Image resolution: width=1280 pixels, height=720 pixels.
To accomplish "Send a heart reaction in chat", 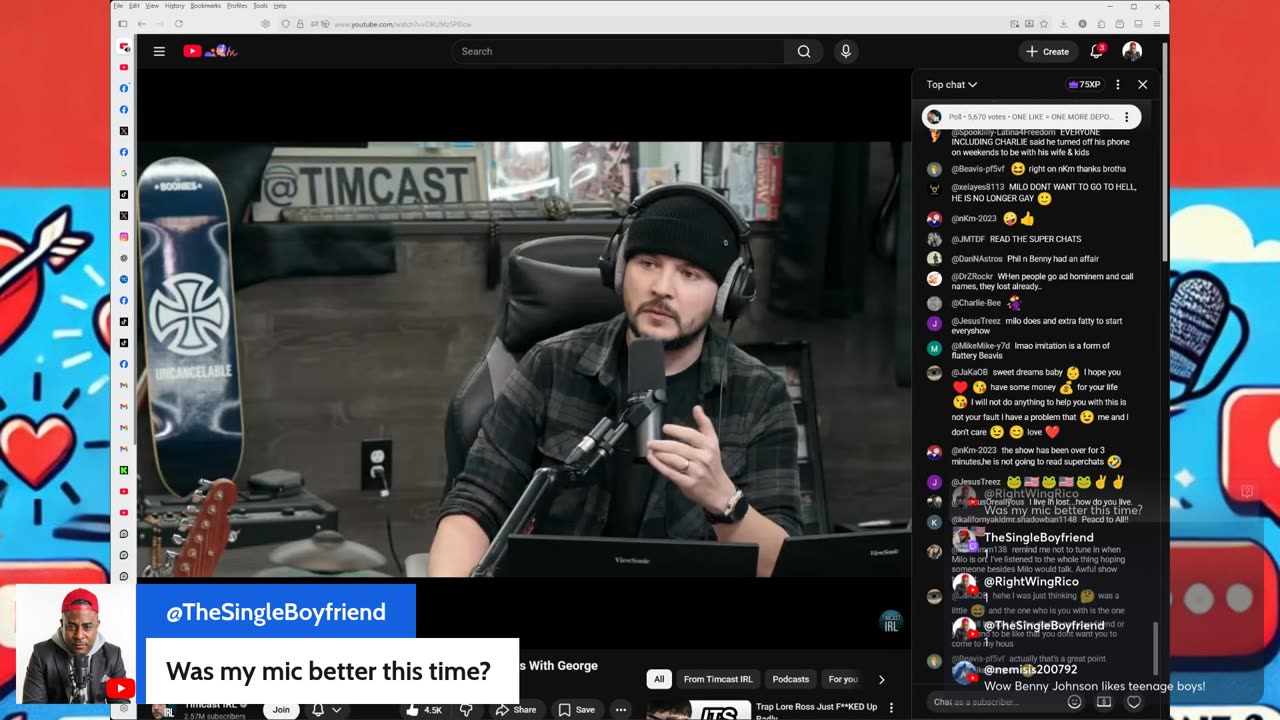I will click(1134, 702).
